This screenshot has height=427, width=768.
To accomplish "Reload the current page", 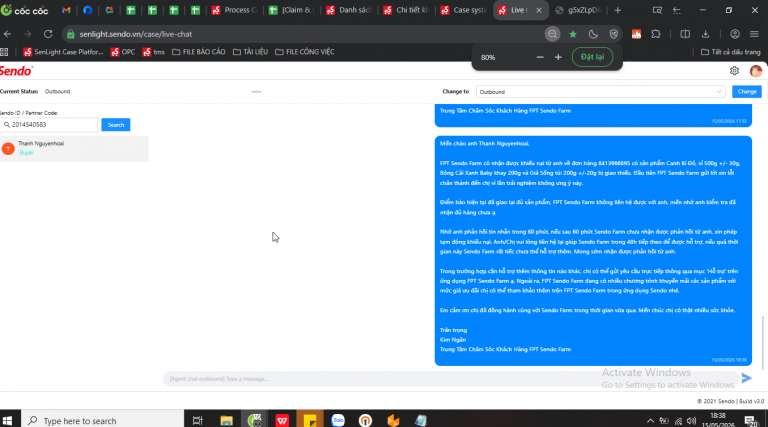I will 48,34.
